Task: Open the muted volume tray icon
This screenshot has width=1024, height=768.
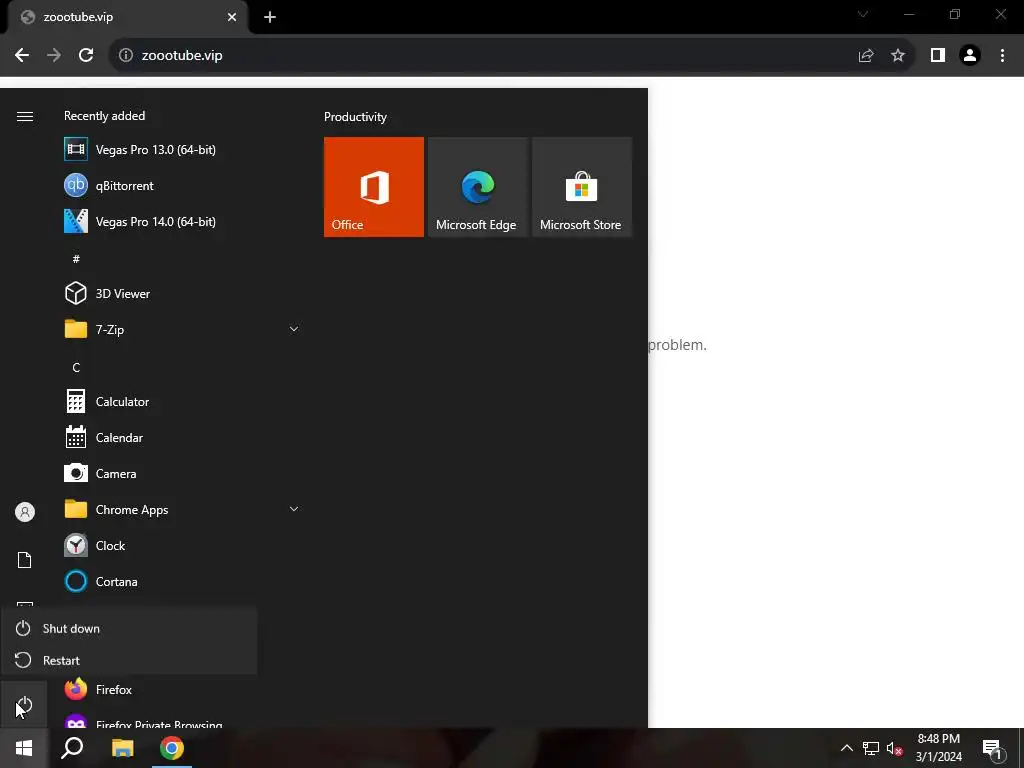Action: point(895,748)
